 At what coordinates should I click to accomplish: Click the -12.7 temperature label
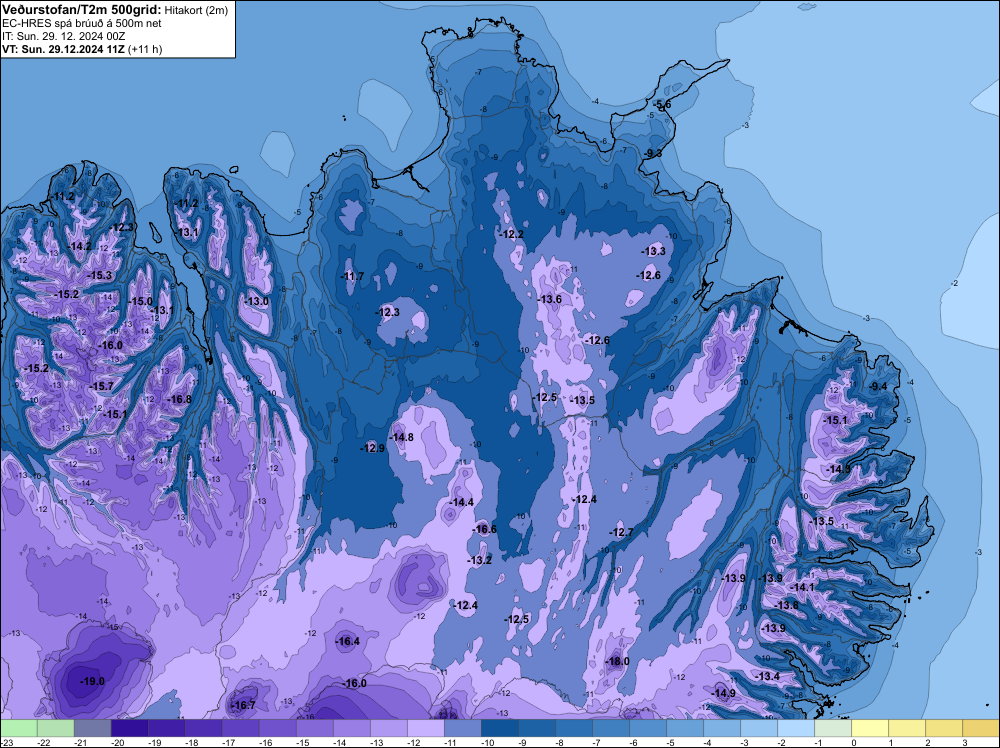click(622, 532)
